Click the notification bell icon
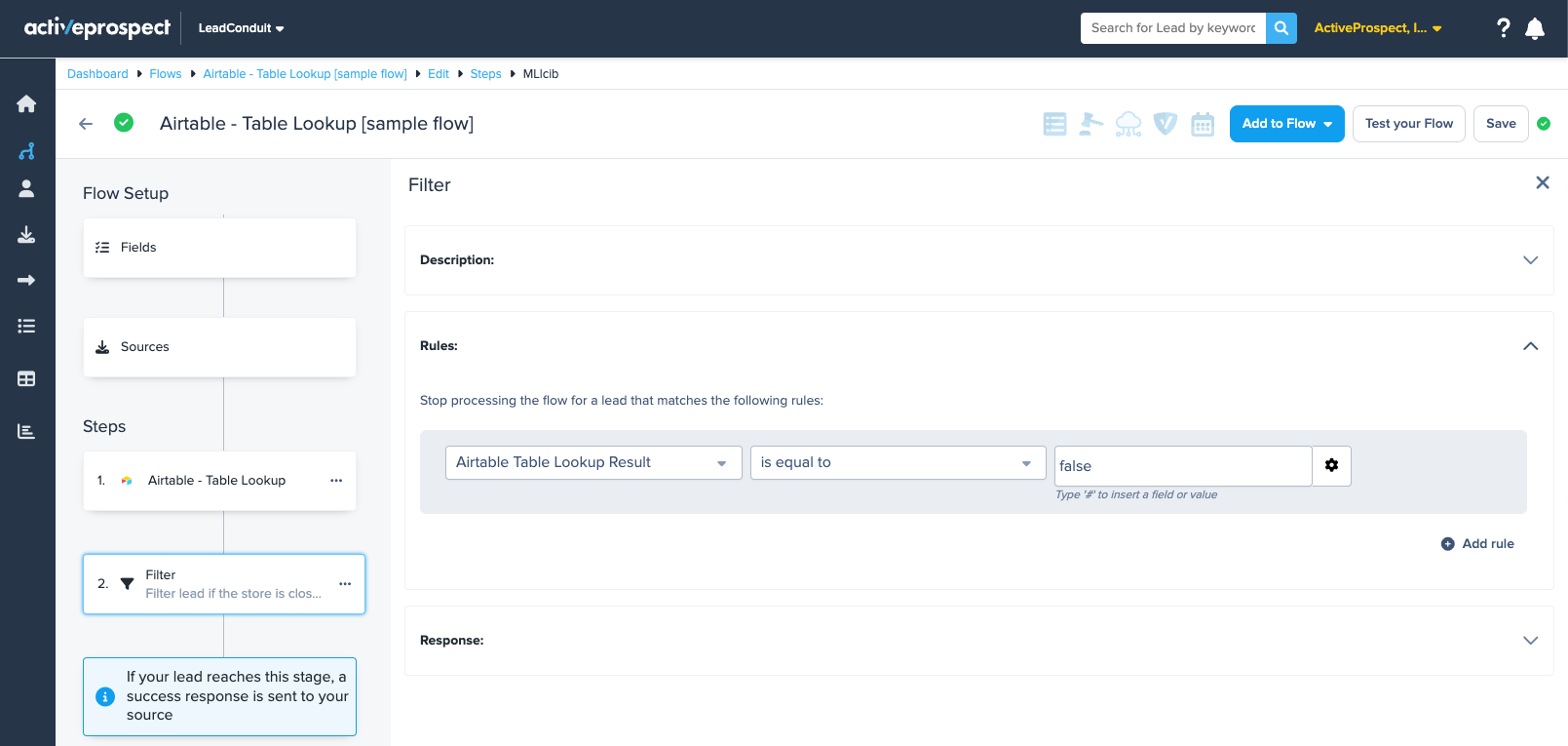The image size is (1568, 746). tap(1535, 28)
